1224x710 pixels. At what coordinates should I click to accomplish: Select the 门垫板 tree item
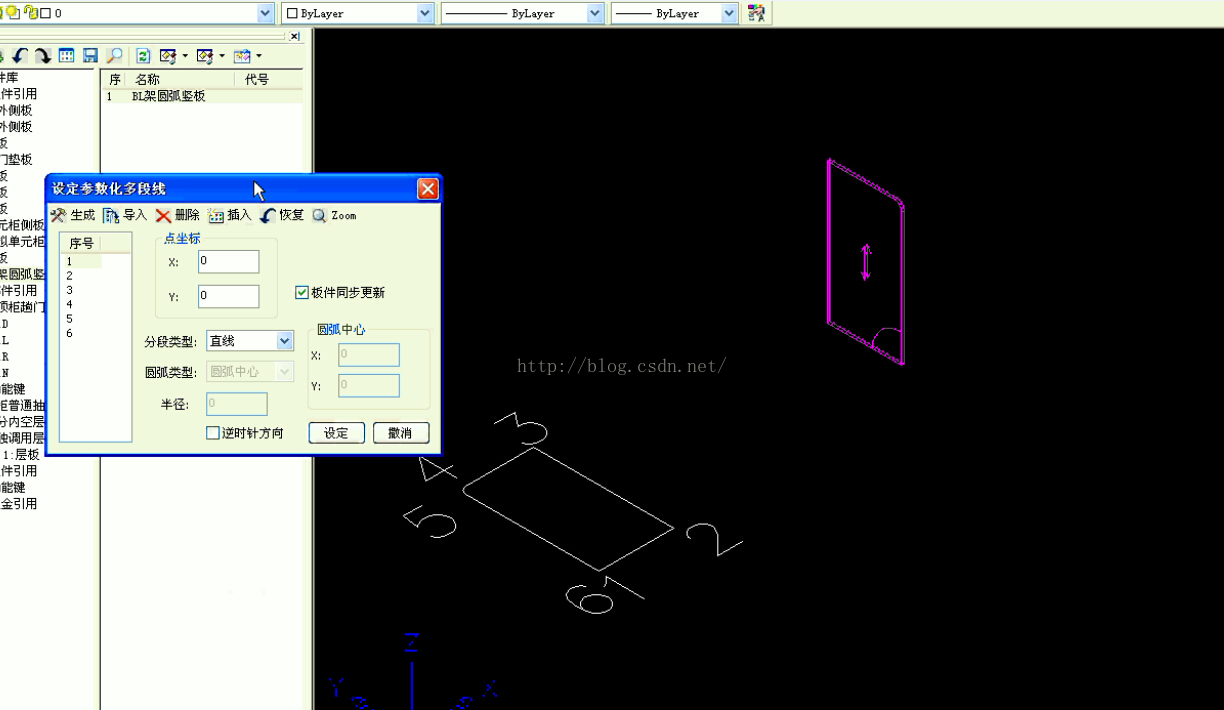16,159
